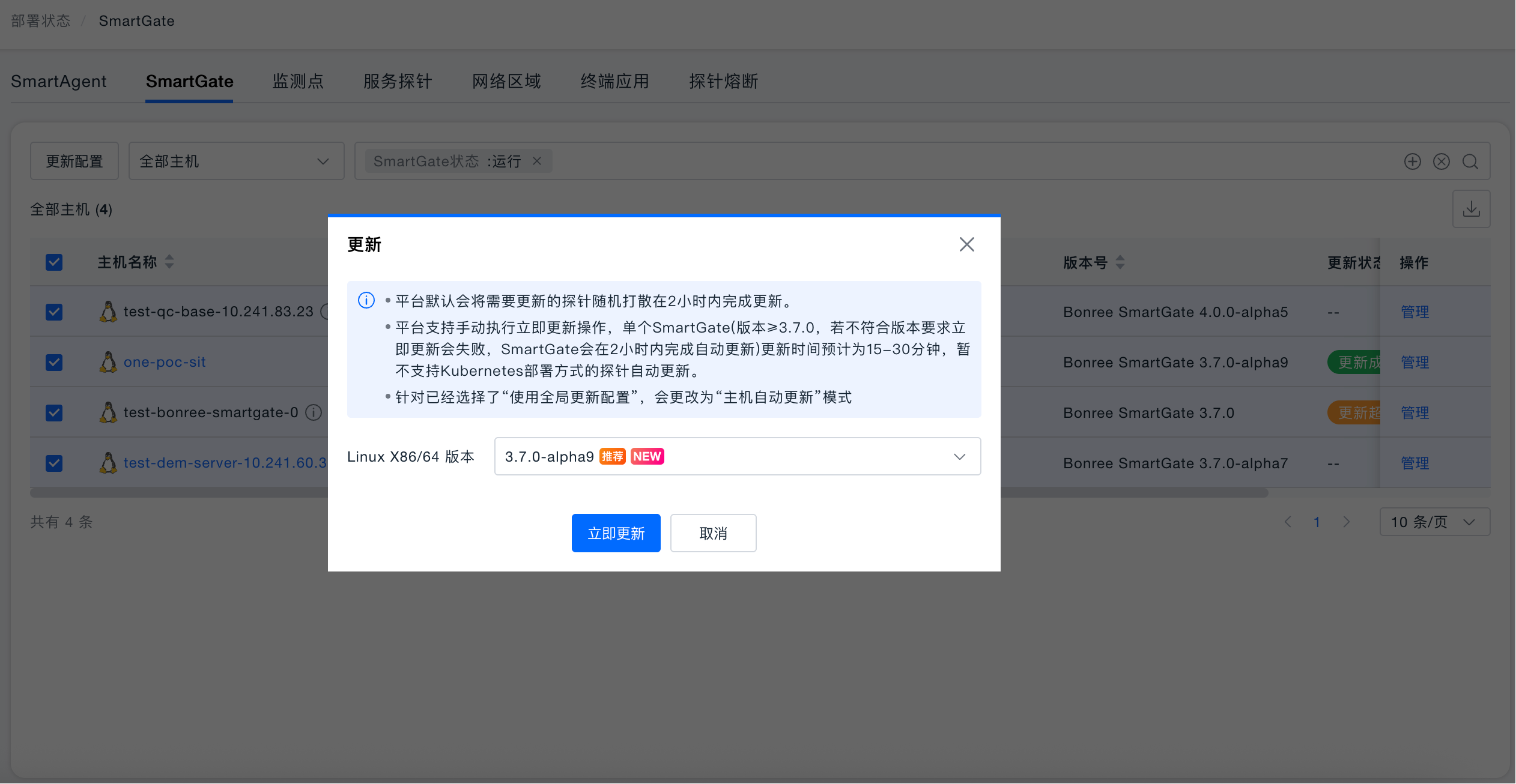Click the 全部主机 (4) label
Viewport: 1516px width, 784px height.
pyautogui.click(x=71, y=209)
